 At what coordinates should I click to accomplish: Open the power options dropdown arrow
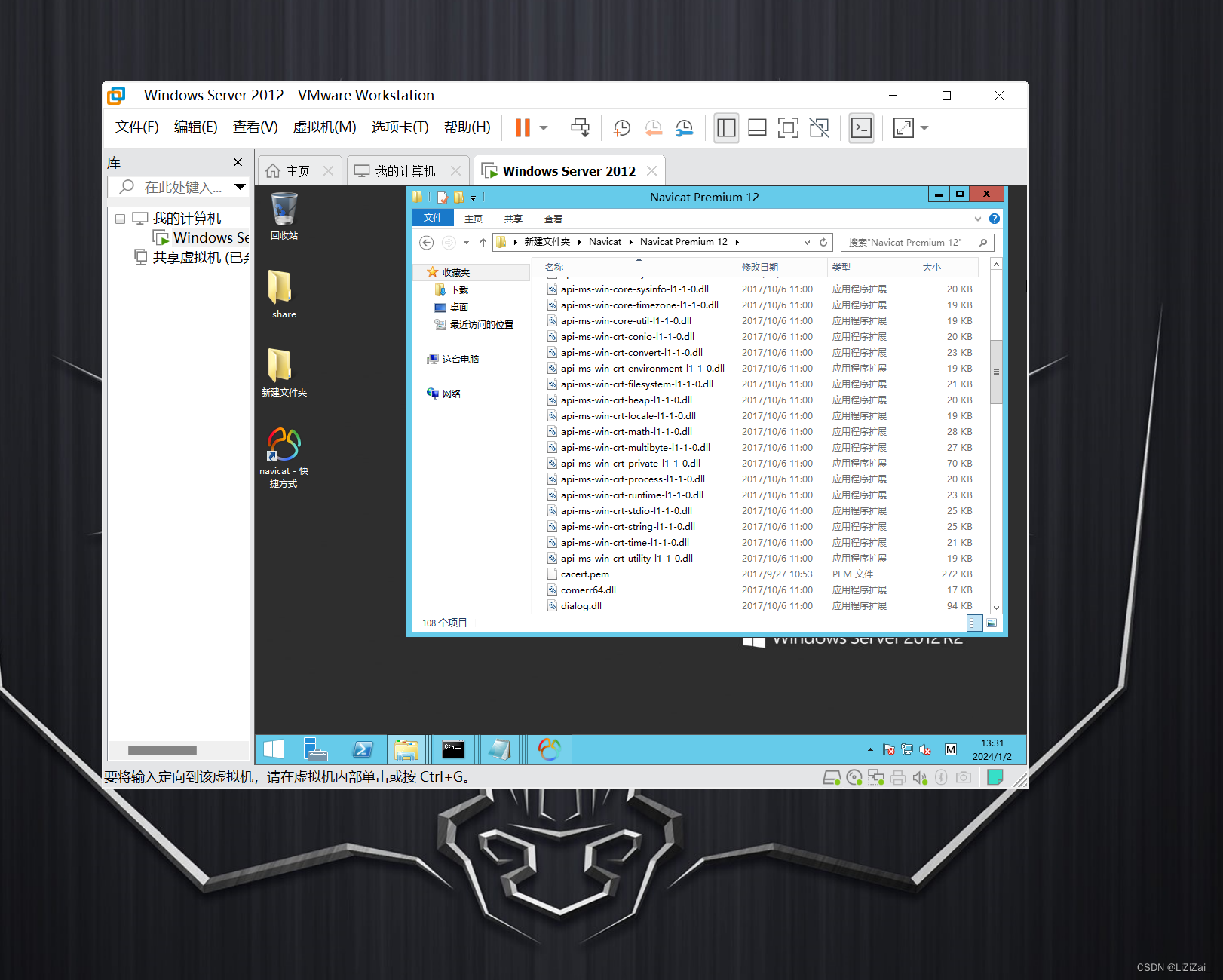544,127
